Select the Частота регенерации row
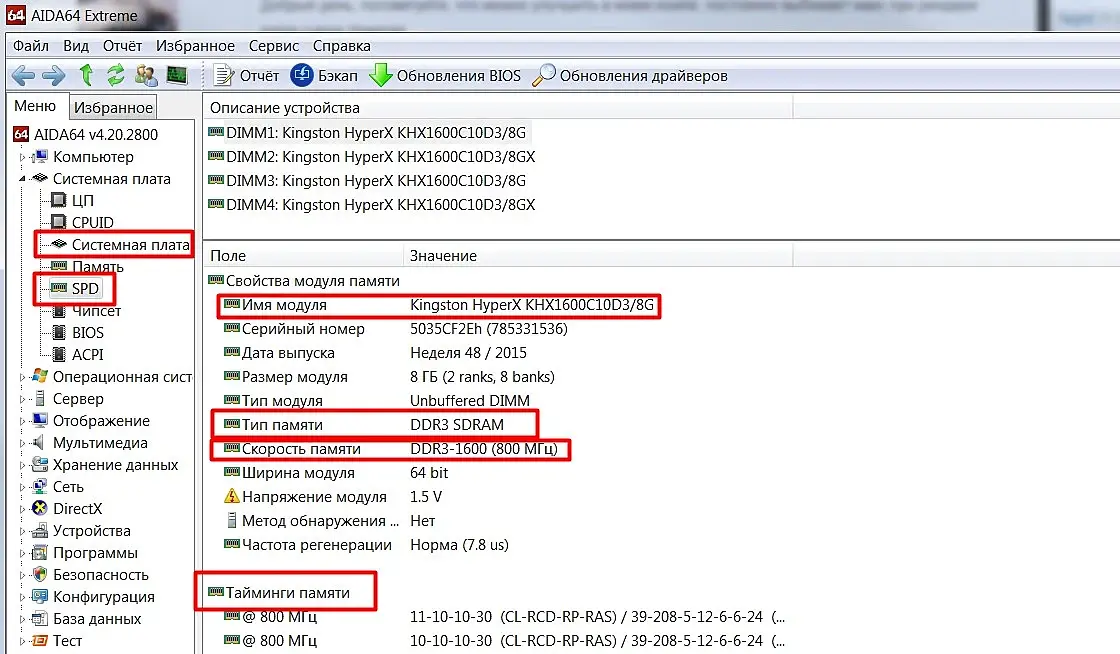Image resolution: width=1120 pixels, height=654 pixels. (x=366, y=545)
